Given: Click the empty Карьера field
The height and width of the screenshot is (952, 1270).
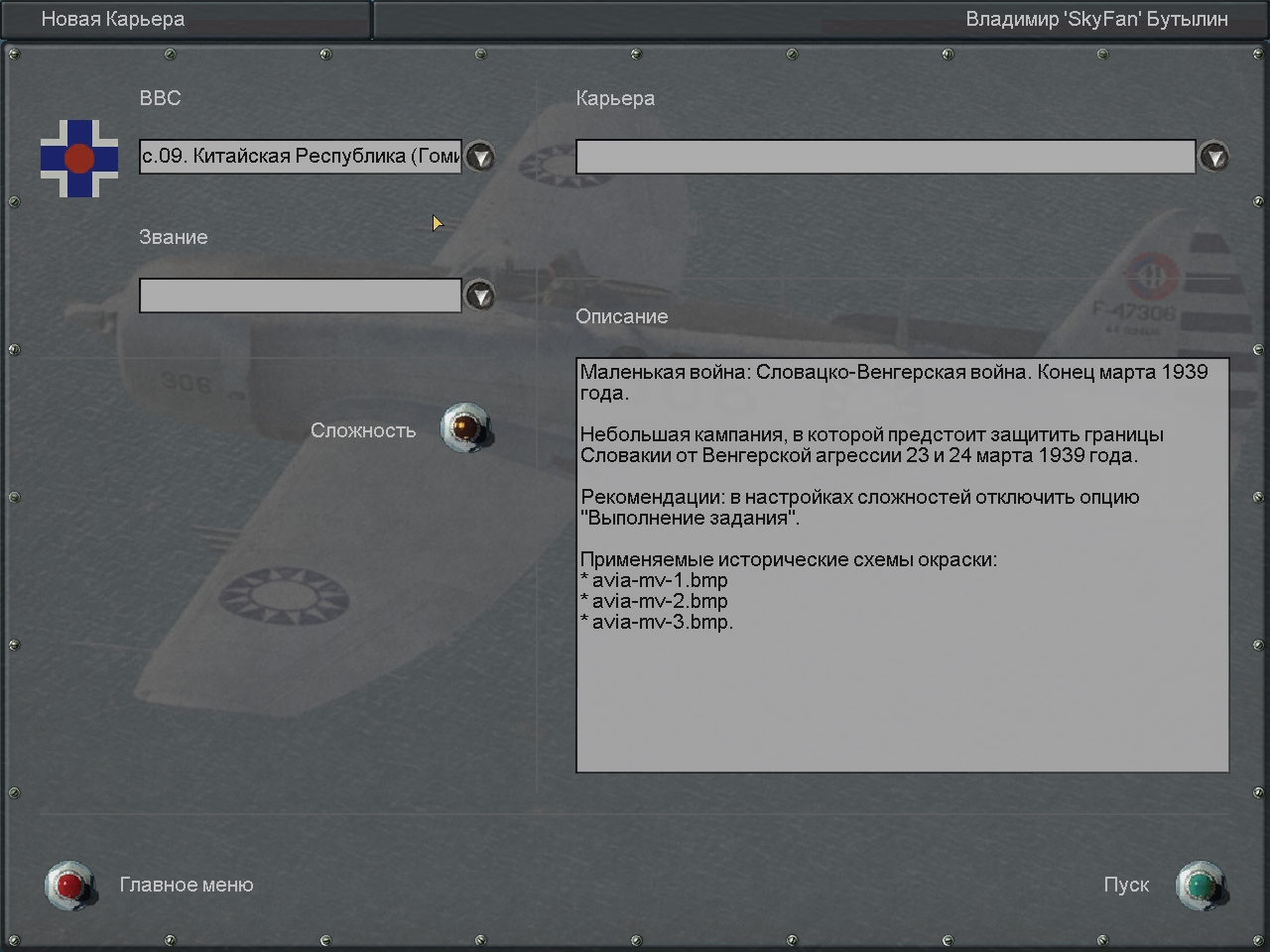Looking at the screenshot, I should (x=886, y=157).
